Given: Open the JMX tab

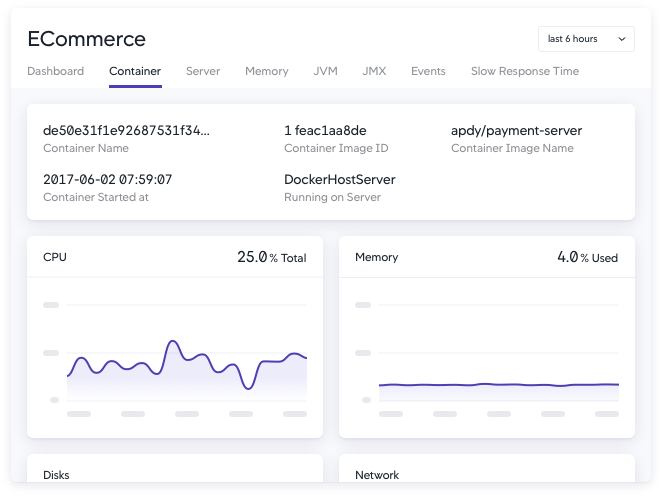Looking at the screenshot, I should click(374, 71).
